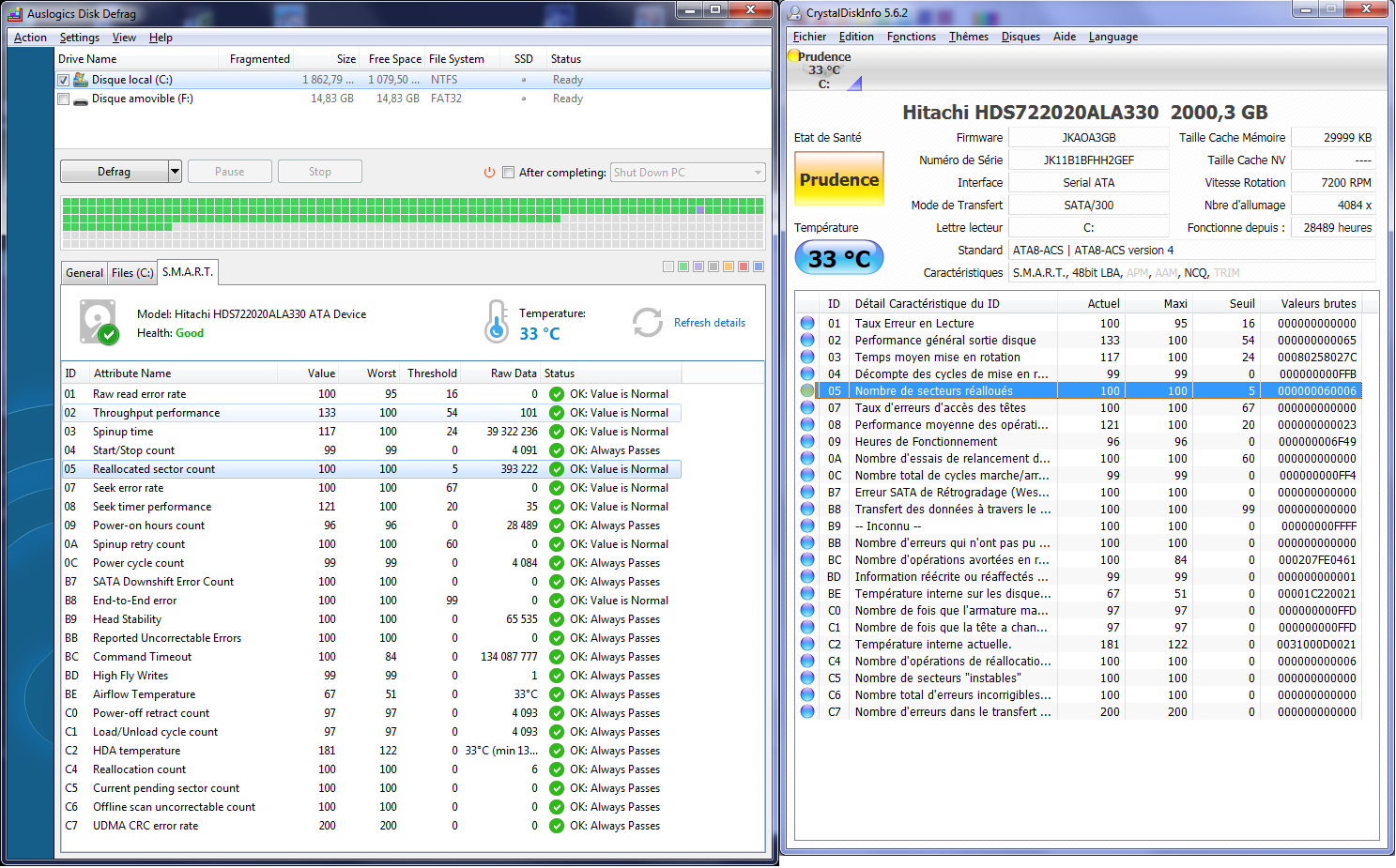Click the red legend color square
This screenshot has width=1396, height=868.
coord(744,266)
